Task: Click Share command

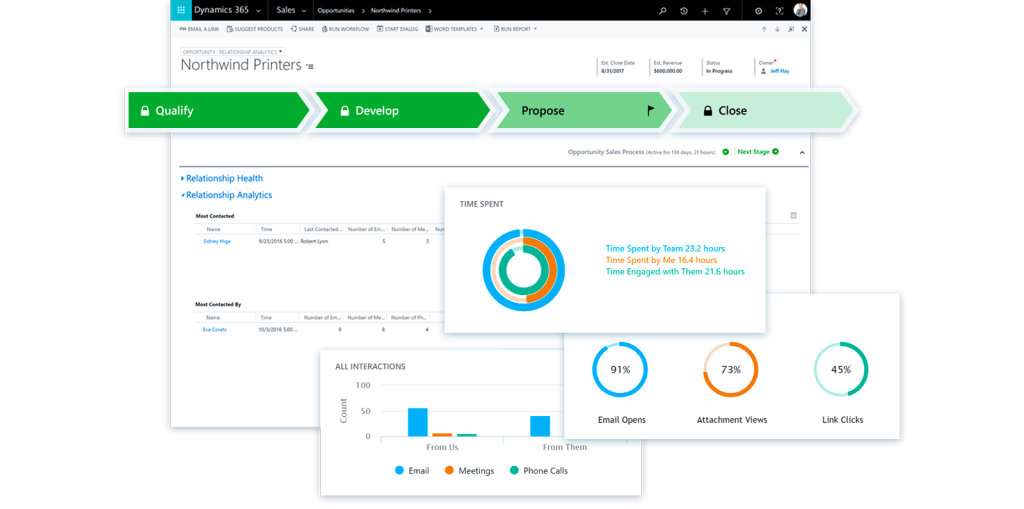Action: click(x=302, y=29)
